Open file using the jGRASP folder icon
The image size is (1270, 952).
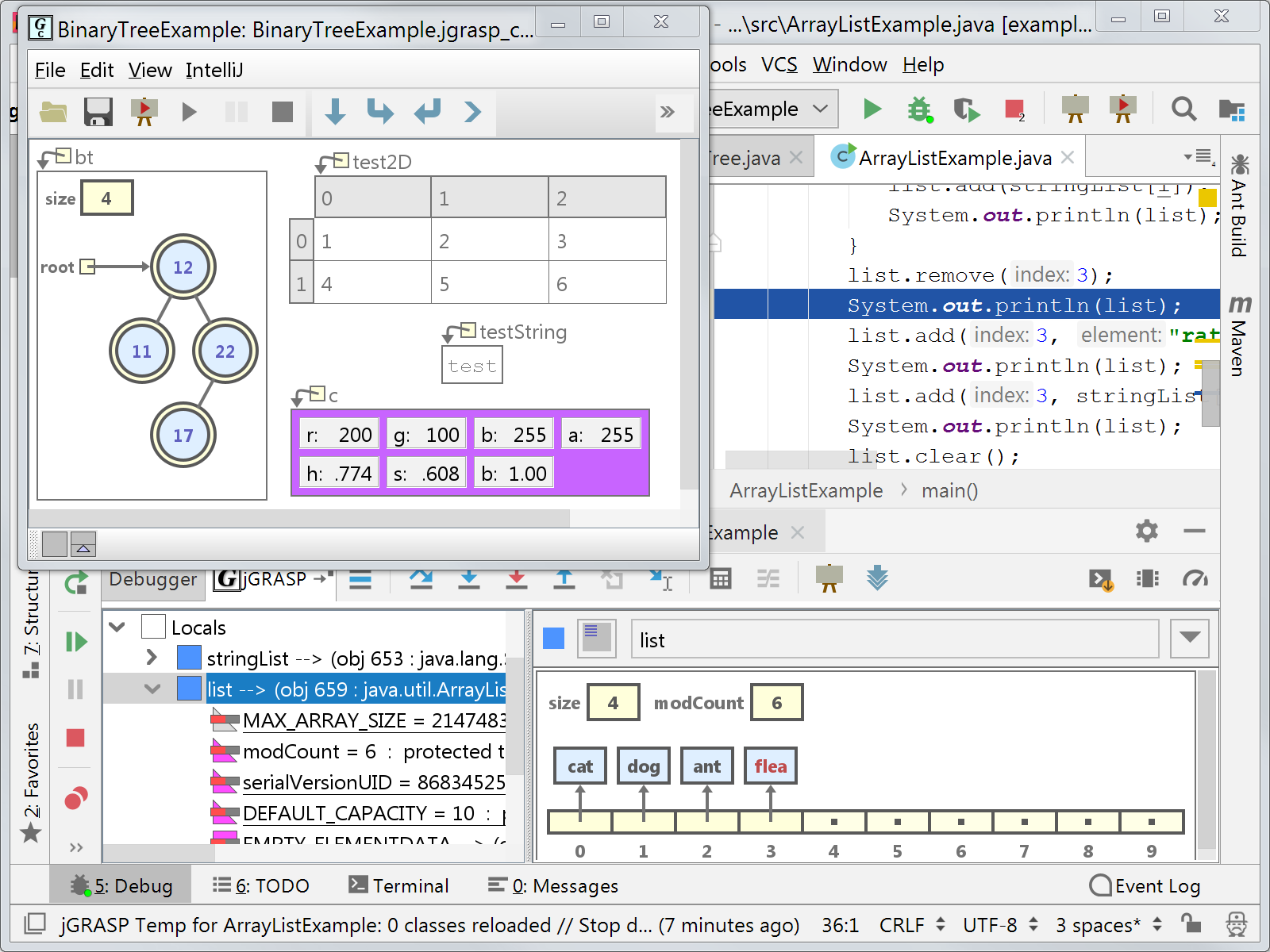[x=53, y=112]
